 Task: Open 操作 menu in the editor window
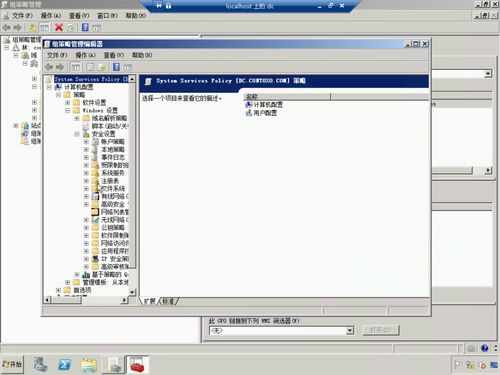click(85, 55)
